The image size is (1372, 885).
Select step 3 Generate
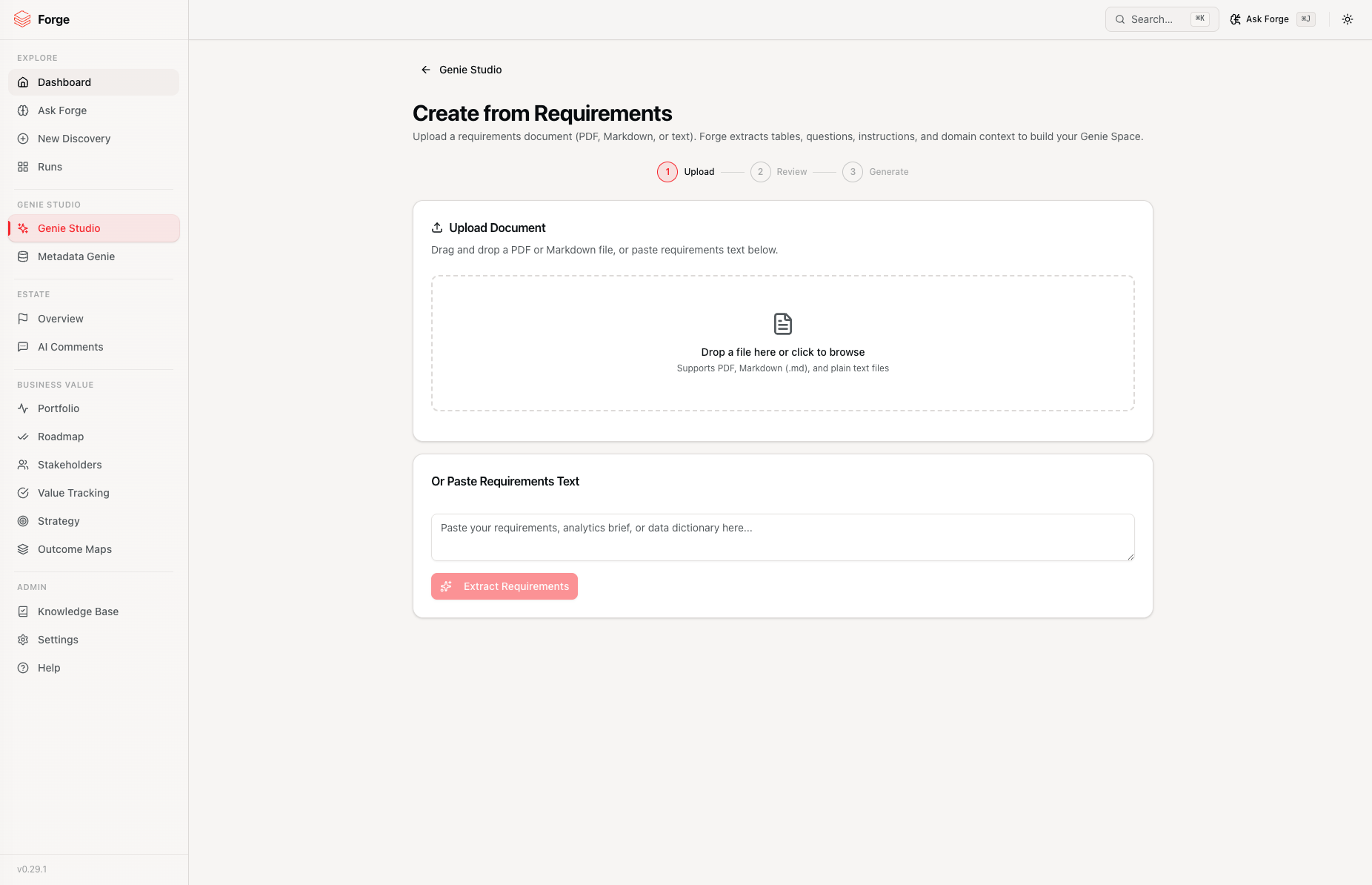pos(876,172)
